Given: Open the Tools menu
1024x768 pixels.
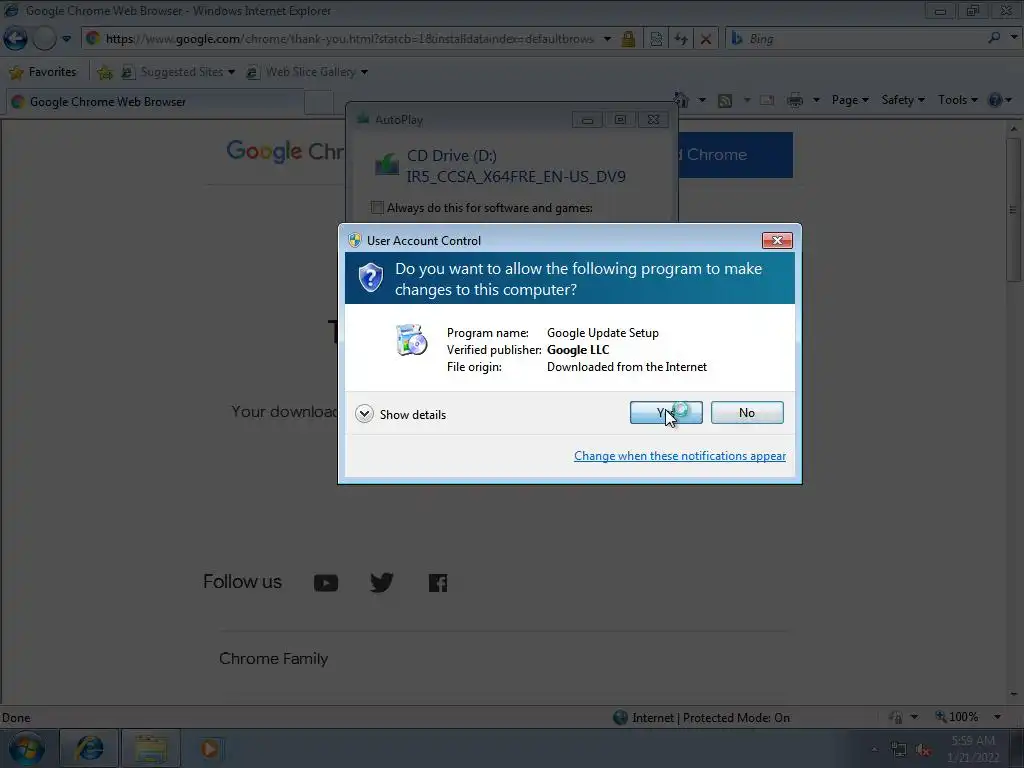Looking at the screenshot, I should (957, 100).
